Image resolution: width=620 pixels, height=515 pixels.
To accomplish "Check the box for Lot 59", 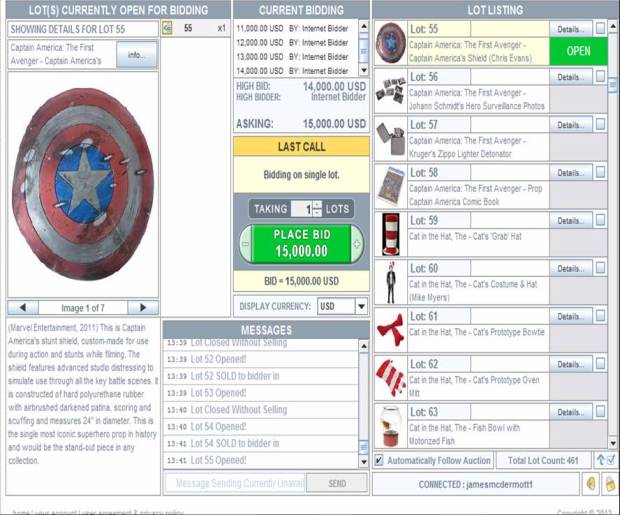I will pos(600,221).
